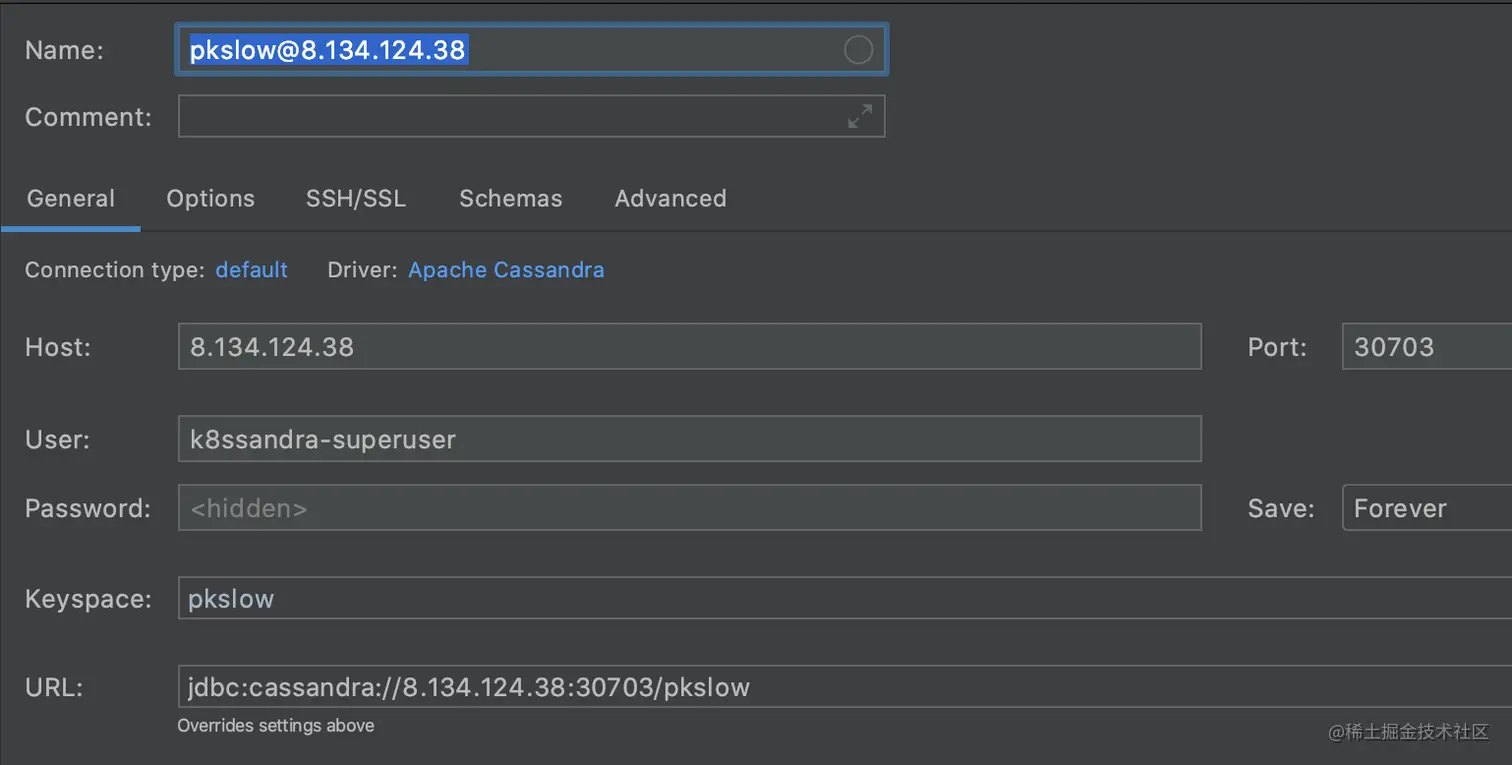Viewport: 1512px width, 765px height.
Task: Click the hidden Password field
Action: (x=690, y=508)
